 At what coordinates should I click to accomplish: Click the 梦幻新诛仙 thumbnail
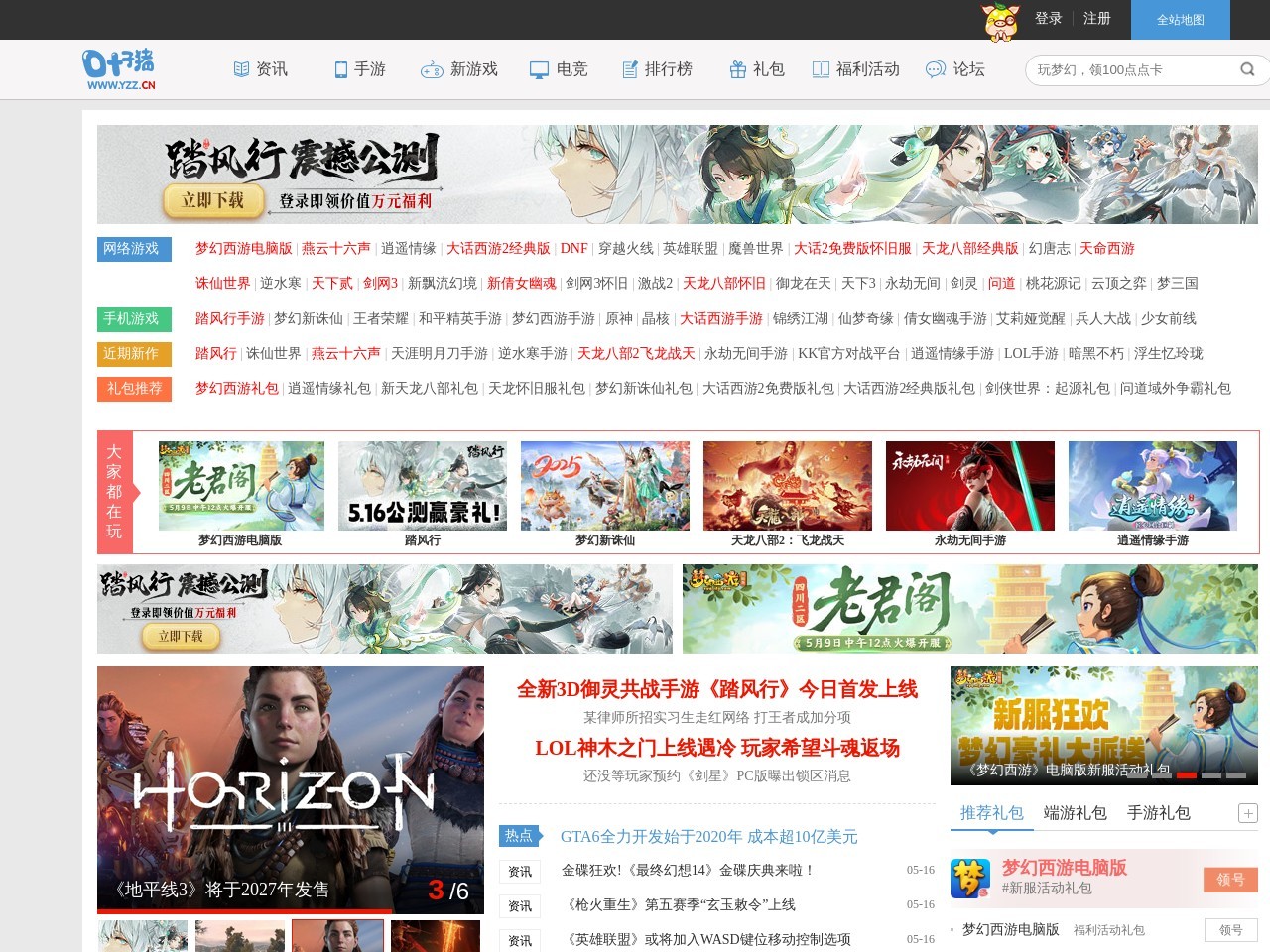click(605, 486)
